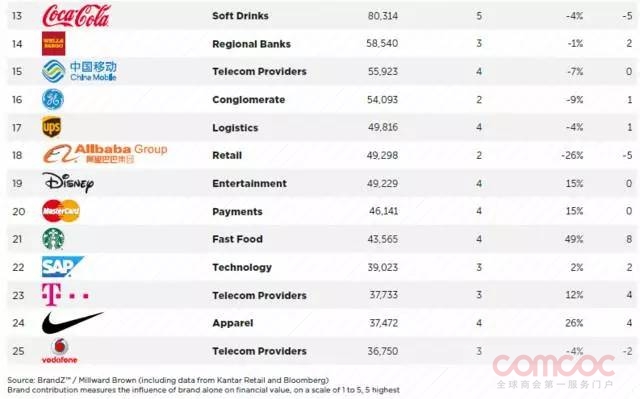This screenshot has height=399, width=640.
Task: Click the BrandZ source footnote text
Action: click(168, 380)
